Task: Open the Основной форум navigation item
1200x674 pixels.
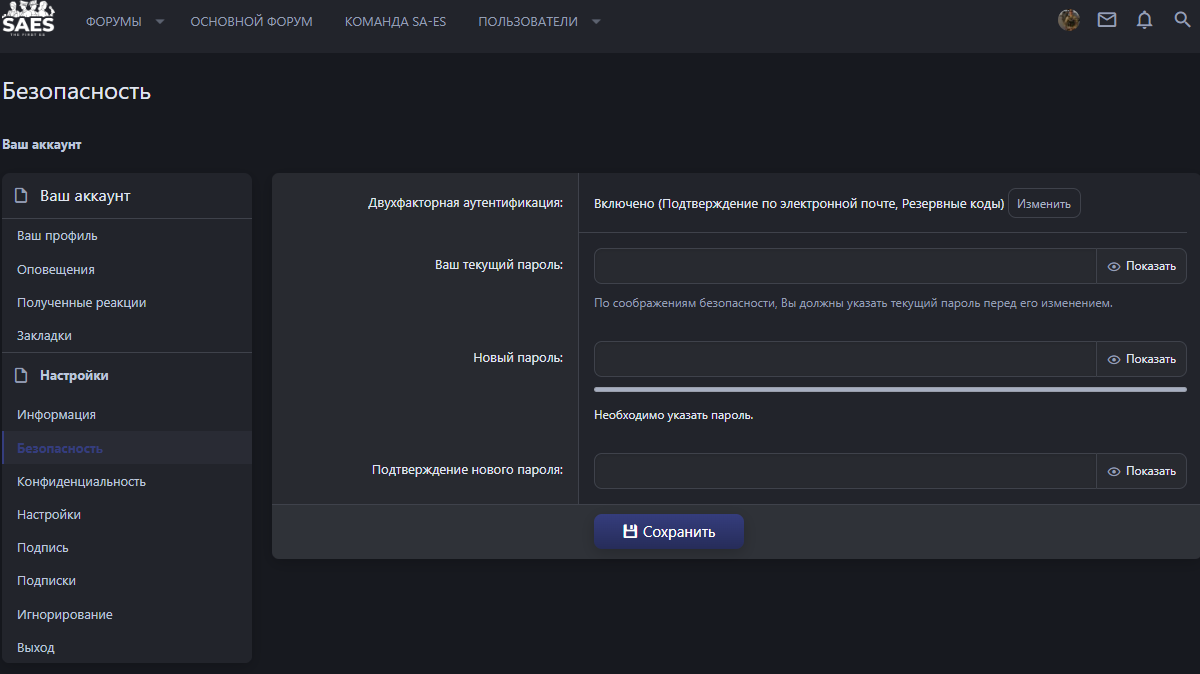Action: 251,21
